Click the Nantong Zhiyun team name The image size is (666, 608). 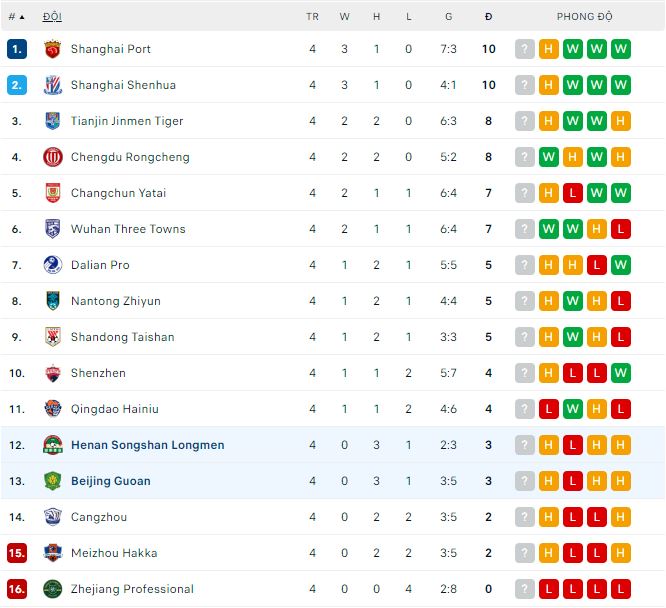point(115,301)
